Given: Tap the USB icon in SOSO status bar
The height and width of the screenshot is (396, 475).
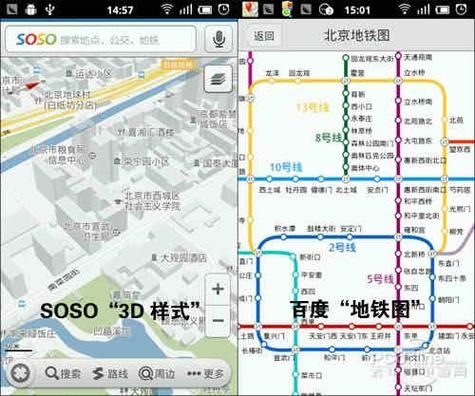Looking at the screenshot, I should pos(50,9).
